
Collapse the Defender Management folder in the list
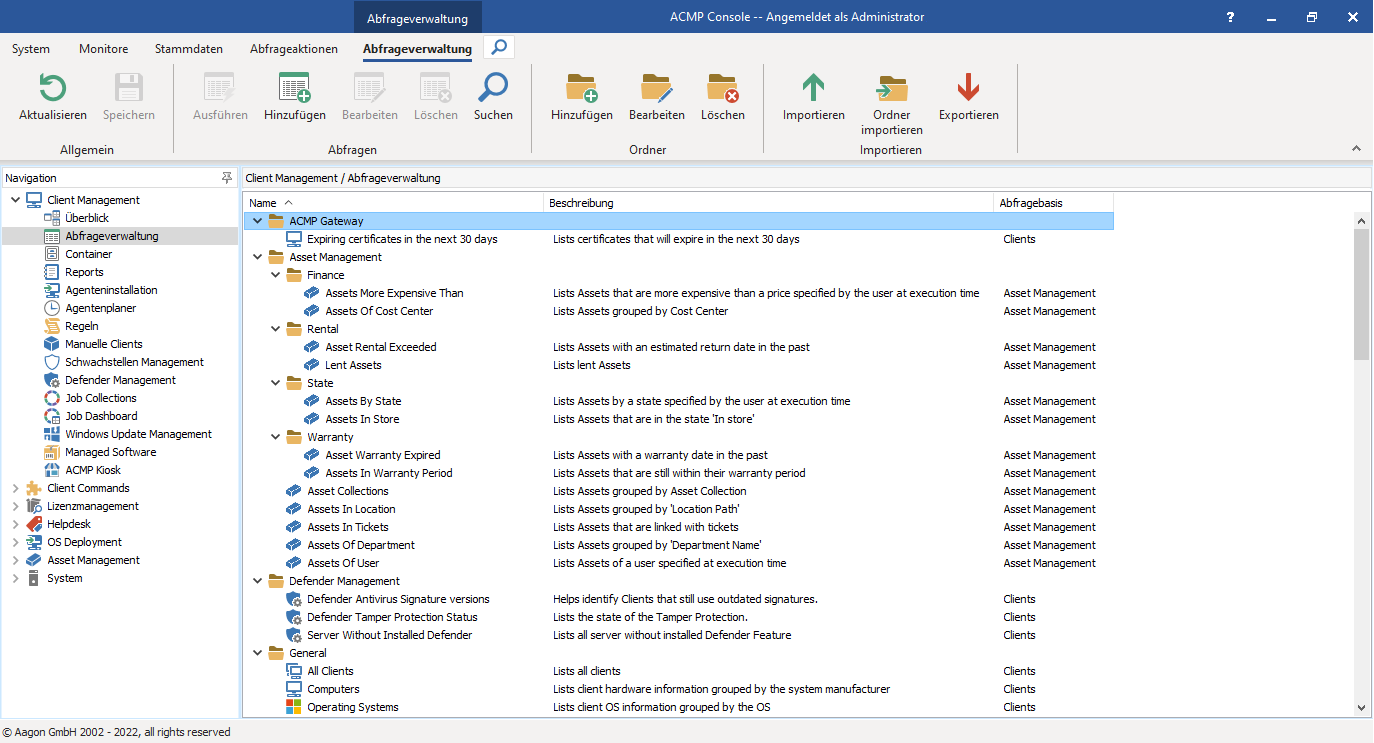[x=258, y=581]
